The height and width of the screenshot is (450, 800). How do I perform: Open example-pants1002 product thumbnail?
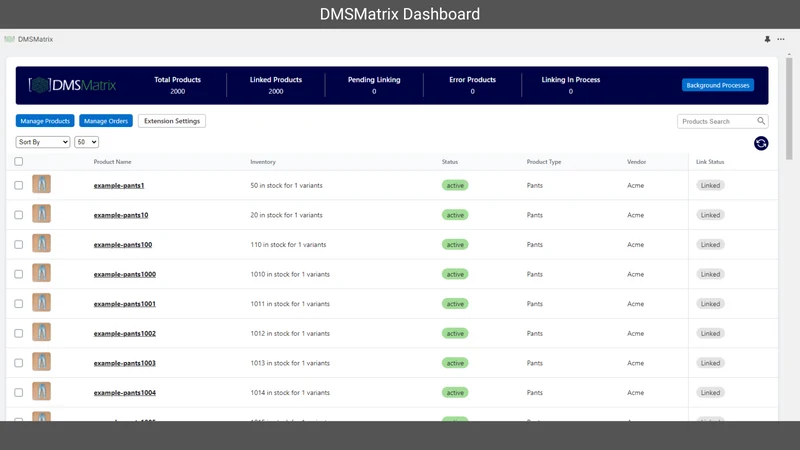[41, 332]
